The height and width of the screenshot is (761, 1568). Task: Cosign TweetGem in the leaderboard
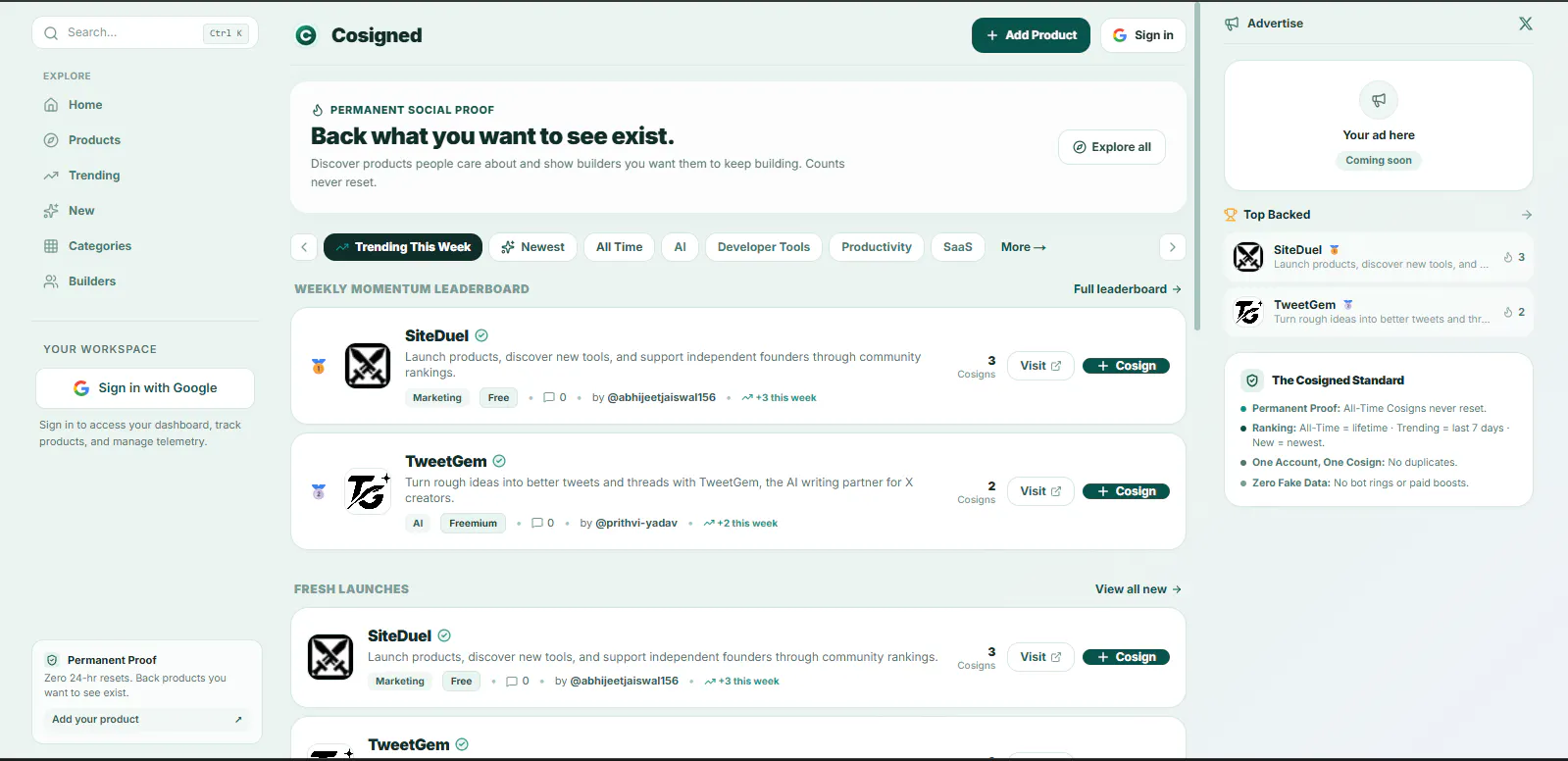(x=1126, y=491)
